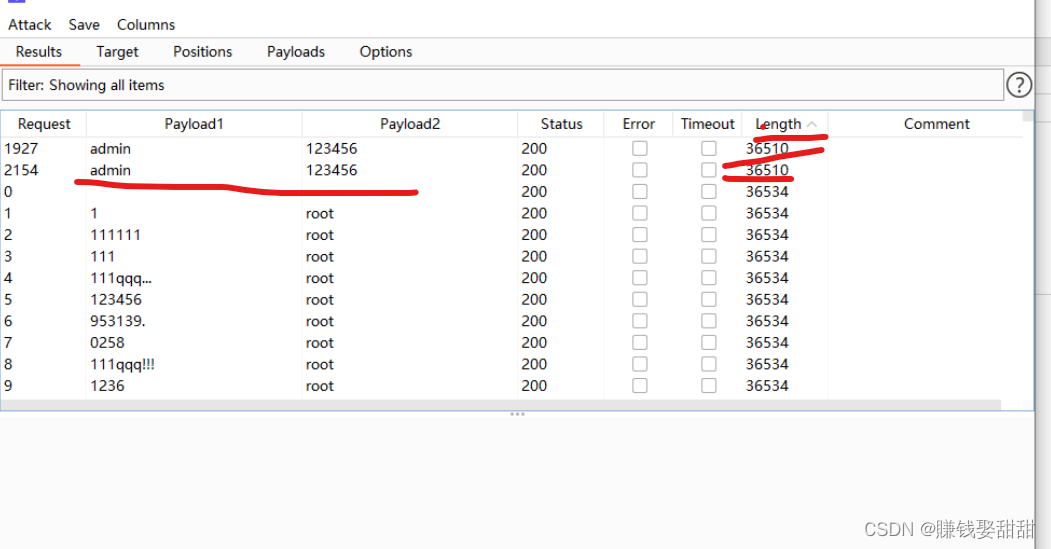
Task: Open the Attack menu
Action: coord(29,25)
